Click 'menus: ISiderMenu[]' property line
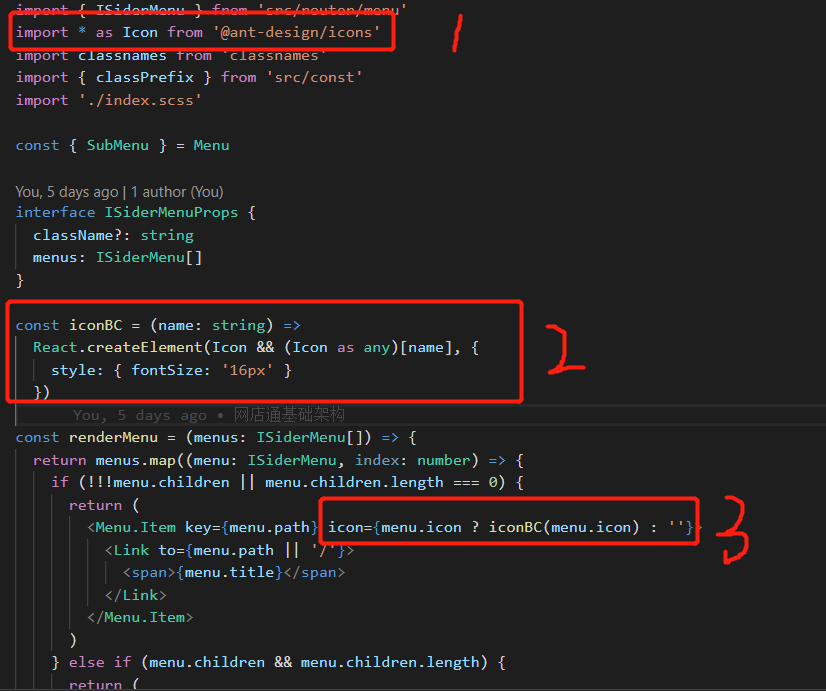The width and height of the screenshot is (826, 691). click(x=117, y=258)
